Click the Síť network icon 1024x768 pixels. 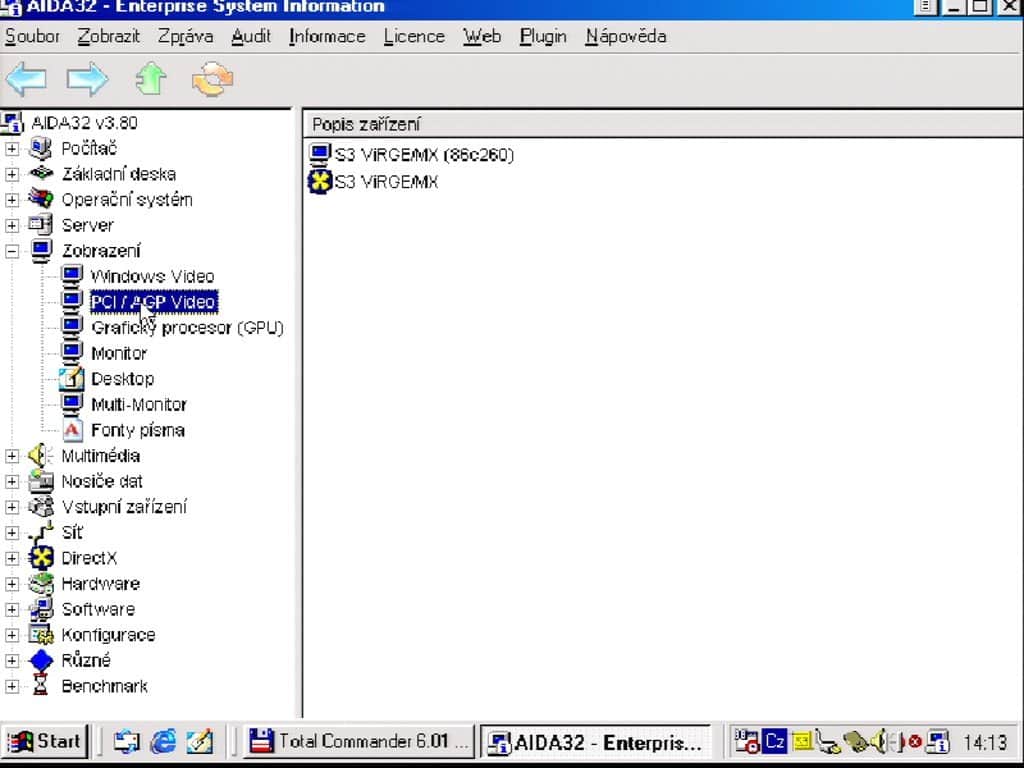[x=40, y=532]
